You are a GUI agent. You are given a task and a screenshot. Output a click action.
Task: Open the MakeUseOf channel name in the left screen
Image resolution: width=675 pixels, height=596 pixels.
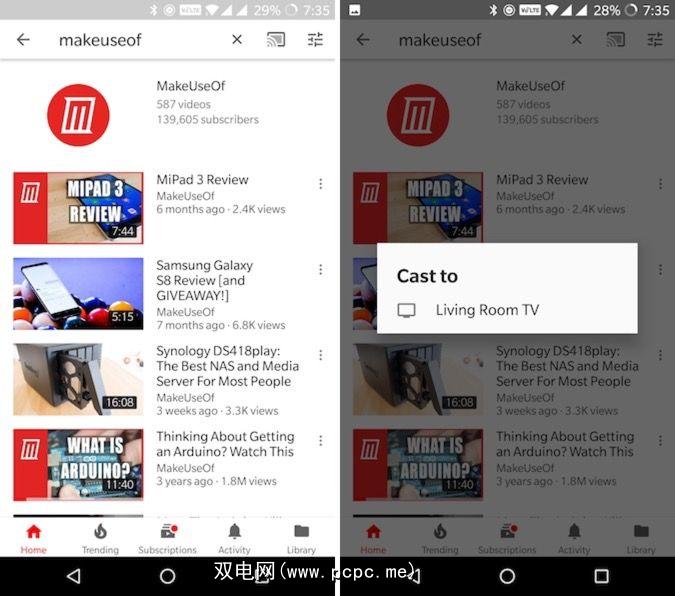[x=191, y=86]
